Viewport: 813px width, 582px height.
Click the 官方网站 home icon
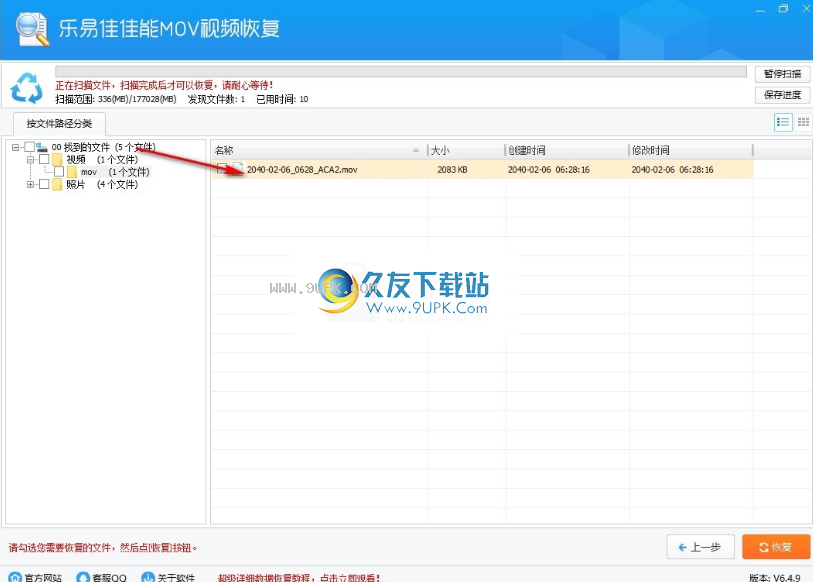(15, 577)
